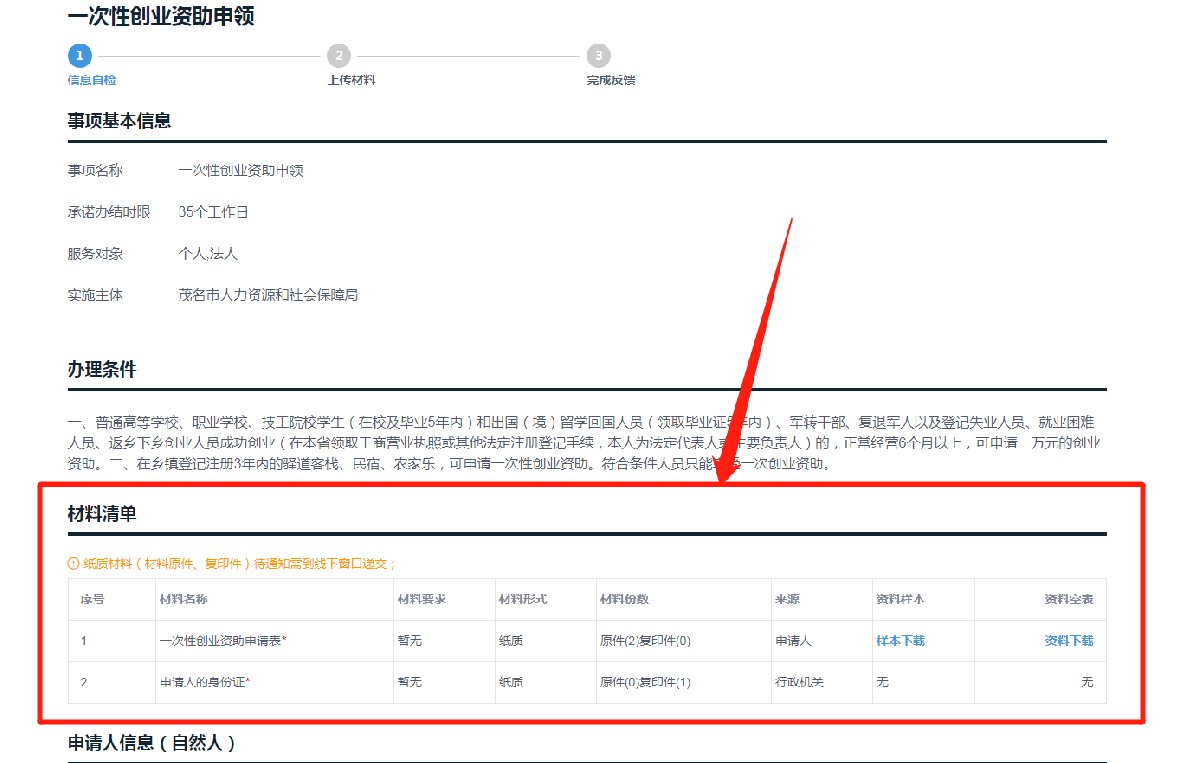The width and height of the screenshot is (1200, 763).
Task: Click the 材料清单 section heading
Action: click(x=102, y=515)
